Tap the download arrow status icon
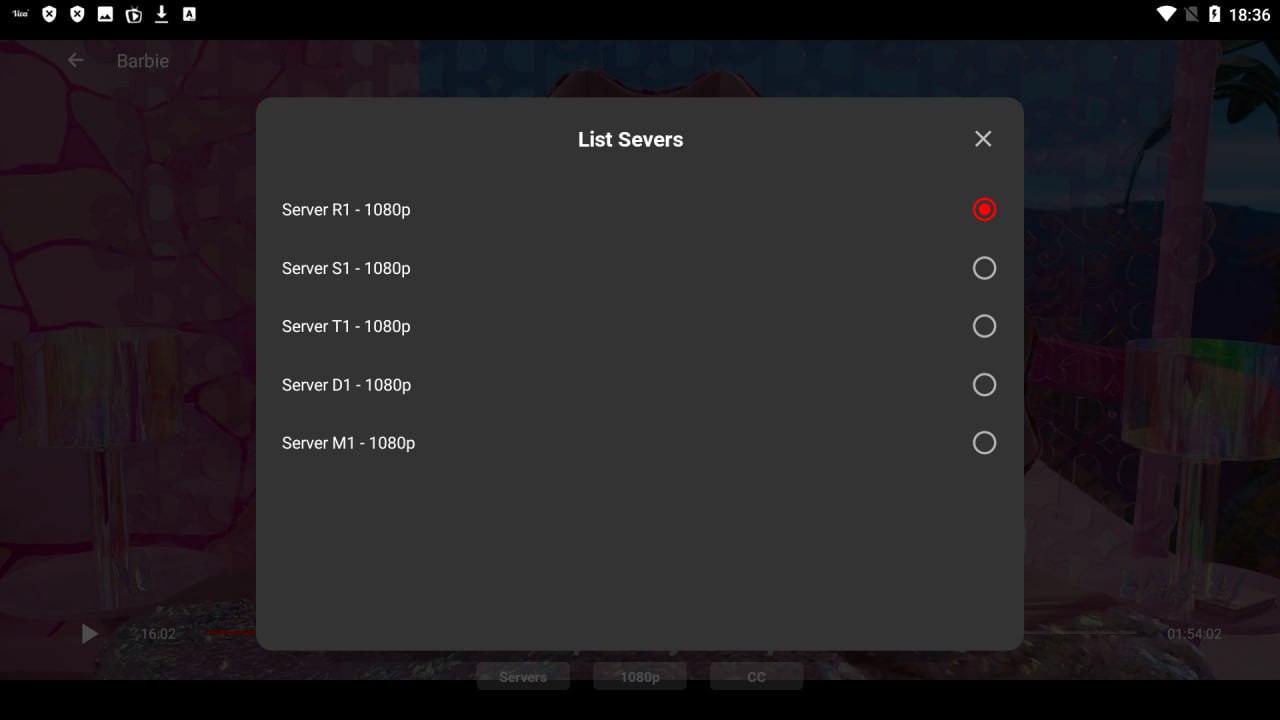Screen dimensions: 1280x720 pyautogui.click(x=161, y=14)
